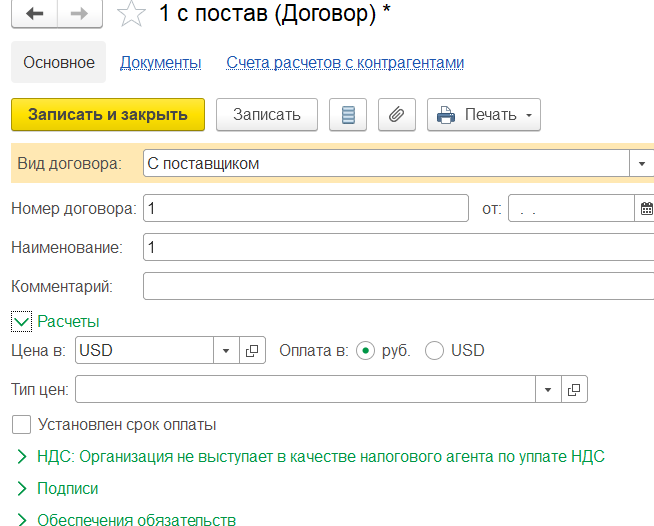The width and height of the screenshot is (654, 526).
Task: Open Вид договора dropdown list
Action: point(641,164)
